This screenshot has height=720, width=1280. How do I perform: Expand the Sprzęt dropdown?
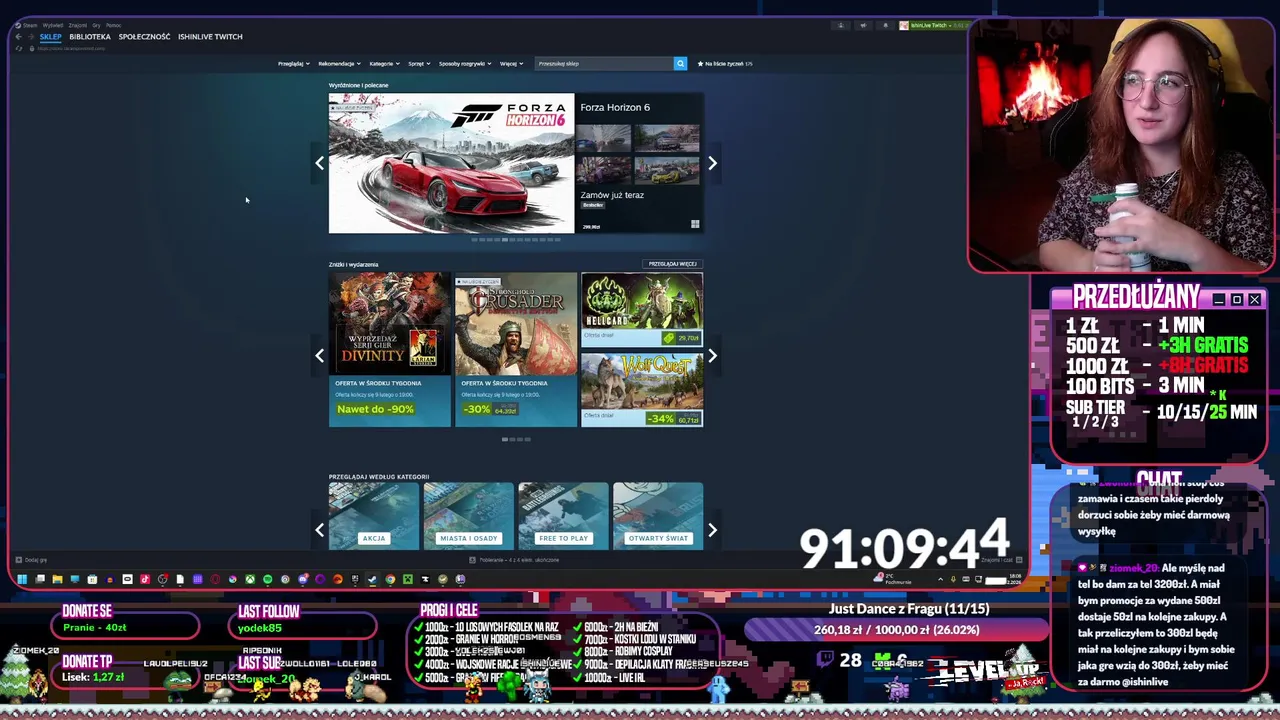[x=418, y=63]
